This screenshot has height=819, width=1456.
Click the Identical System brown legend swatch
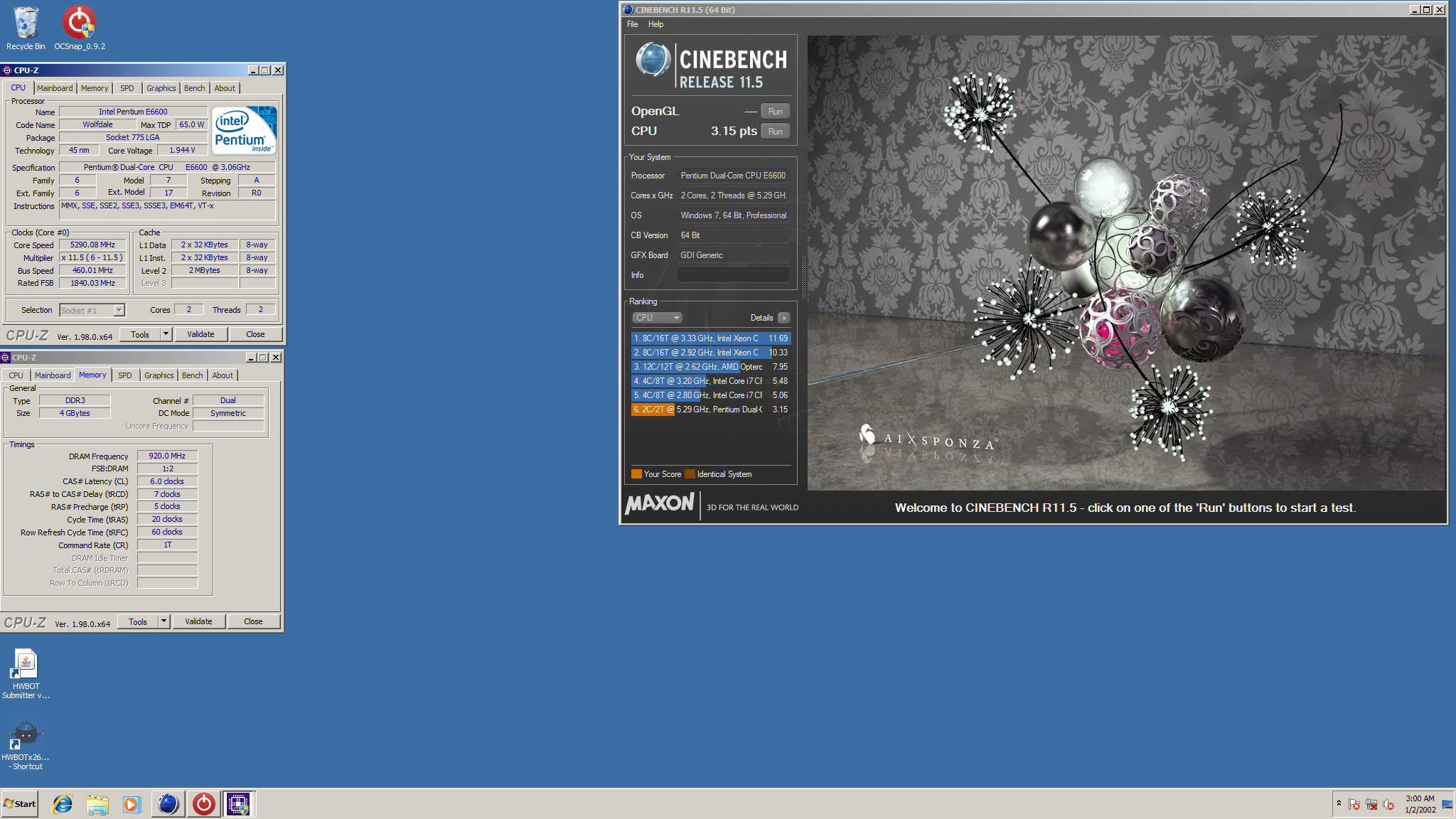690,474
